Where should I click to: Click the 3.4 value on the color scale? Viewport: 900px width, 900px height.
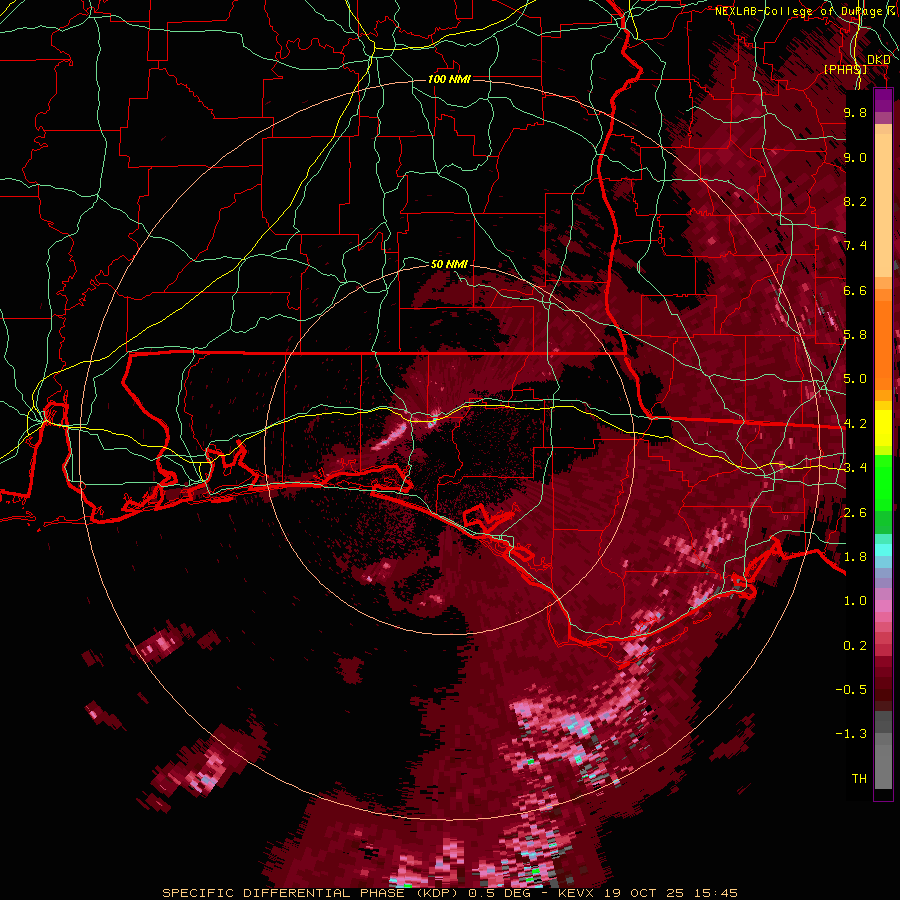[x=855, y=468]
